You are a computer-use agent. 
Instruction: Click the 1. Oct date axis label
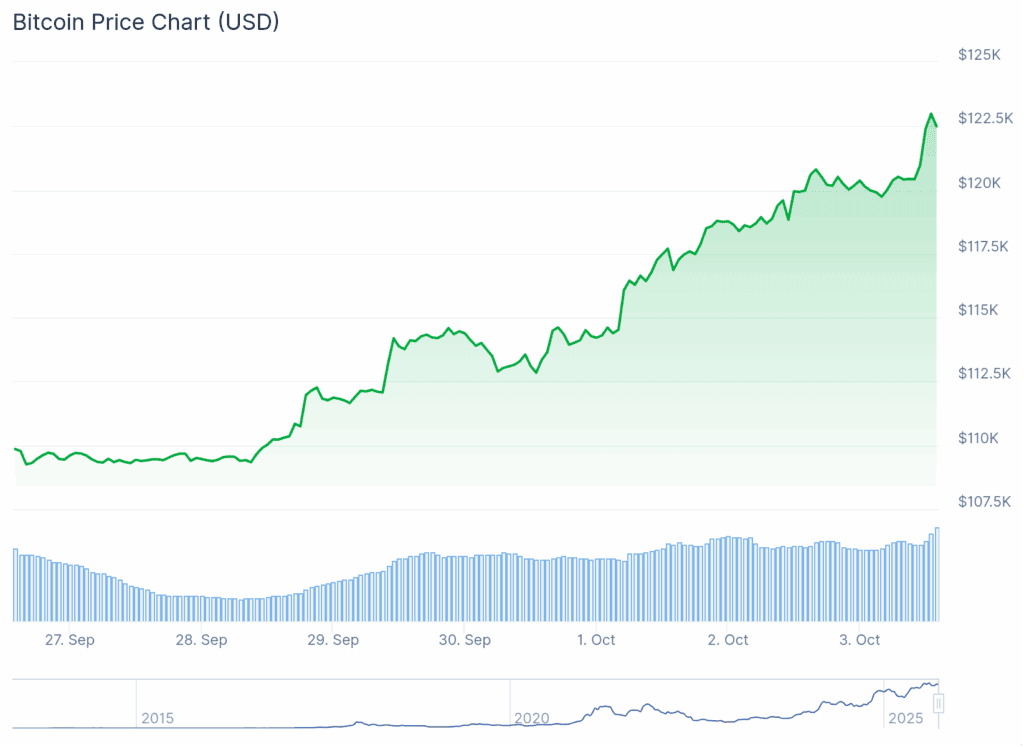point(596,640)
